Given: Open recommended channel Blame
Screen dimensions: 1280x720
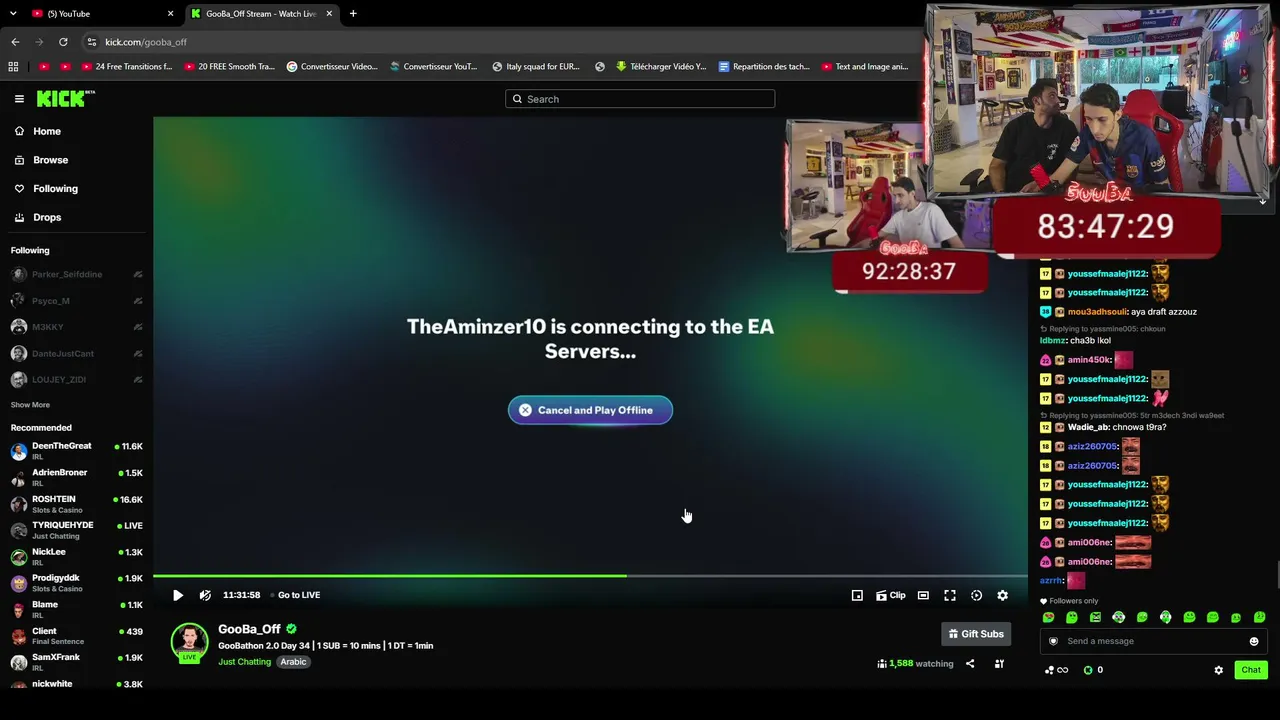Looking at the screenshot, I should (x=76, y=610).
